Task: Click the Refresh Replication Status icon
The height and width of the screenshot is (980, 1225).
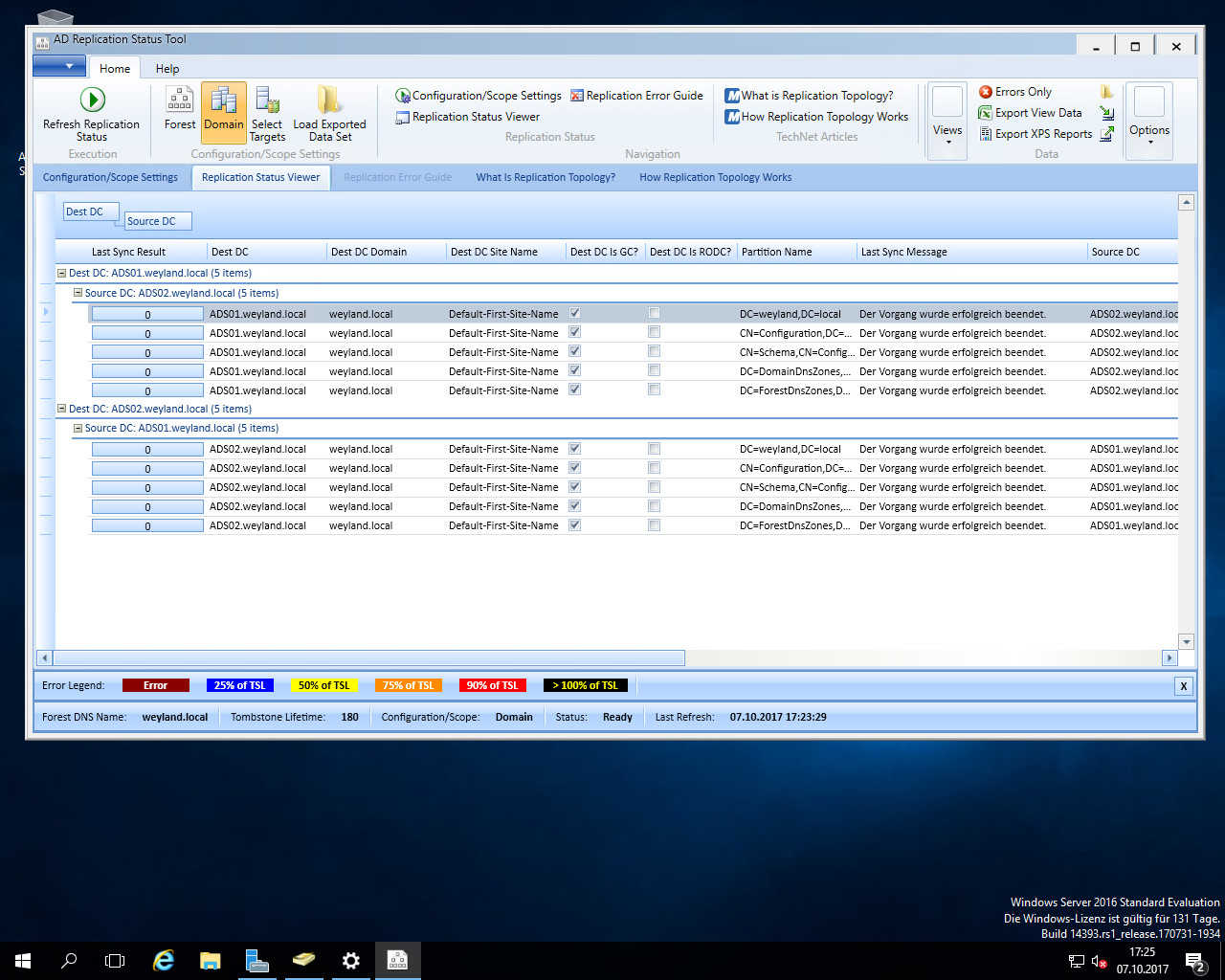Action: pyautogui.click(x=92, y=100)
